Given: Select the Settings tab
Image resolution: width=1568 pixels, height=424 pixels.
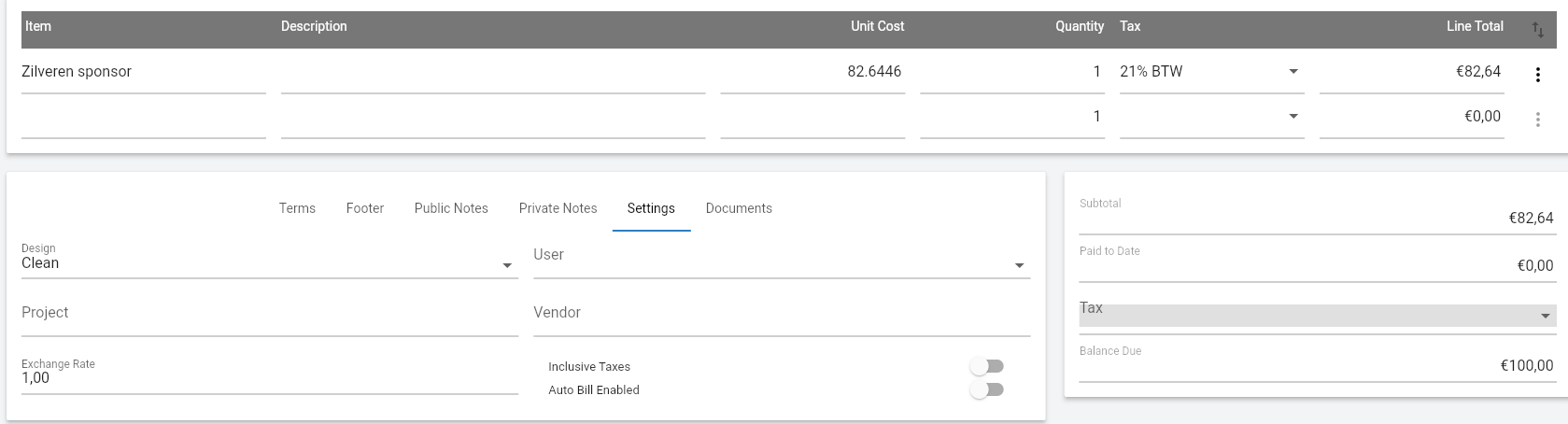Looking at the screenshot, I should point(651,208).
